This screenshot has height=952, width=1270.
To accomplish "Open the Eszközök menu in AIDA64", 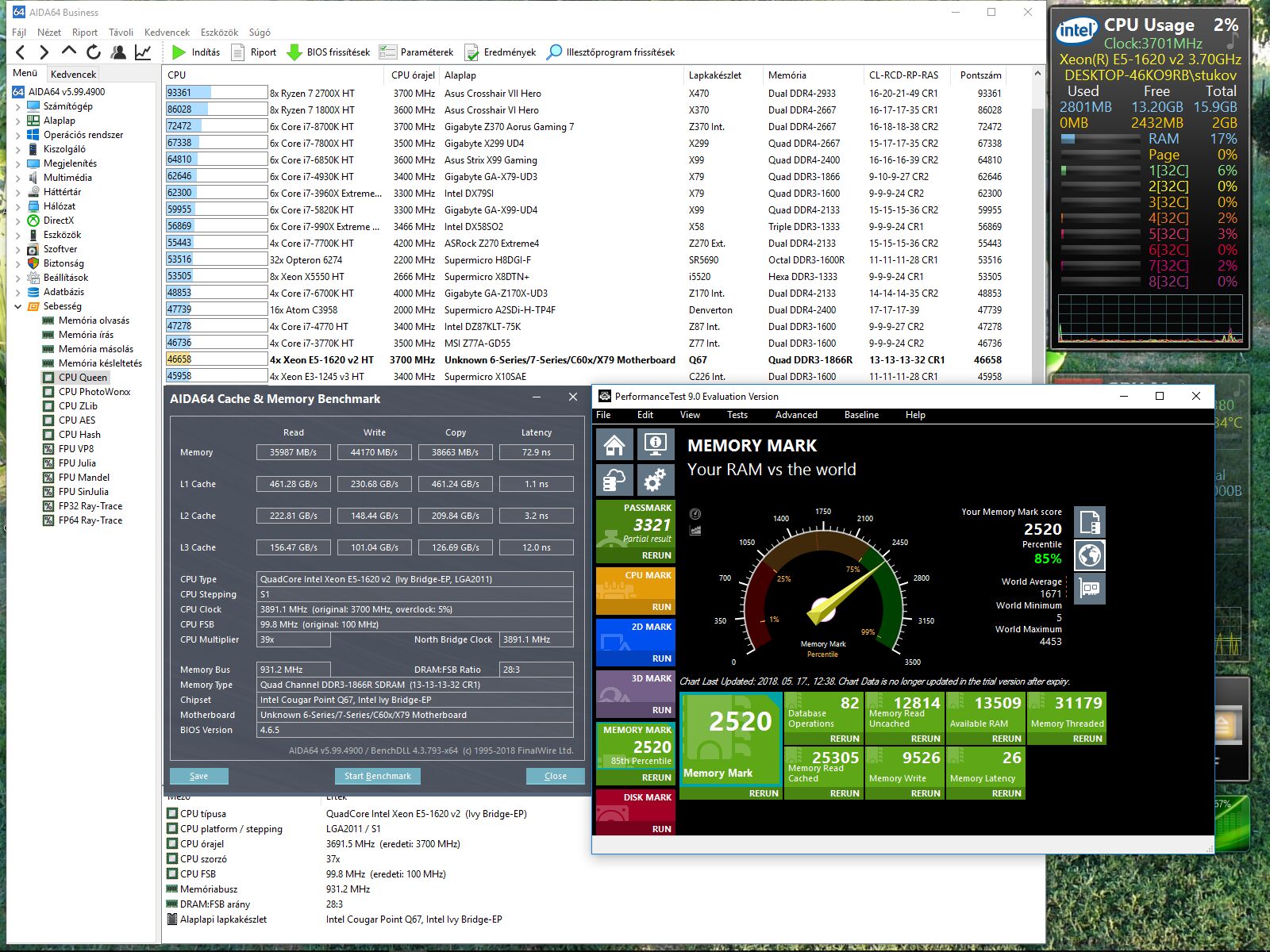I will (219, 33).
